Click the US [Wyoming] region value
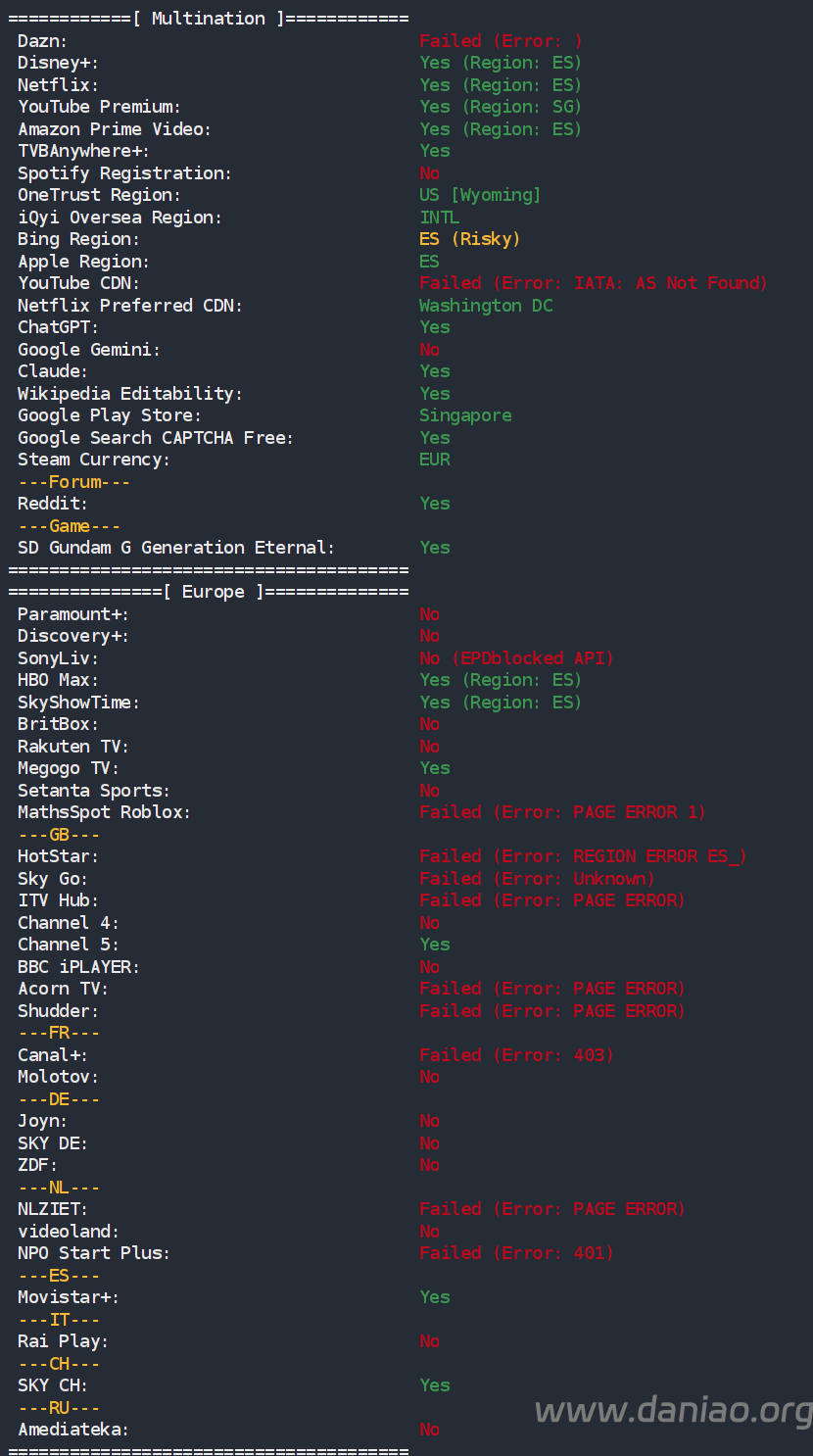Screen dimensions: 813x1456 click(x=480, y=195)
